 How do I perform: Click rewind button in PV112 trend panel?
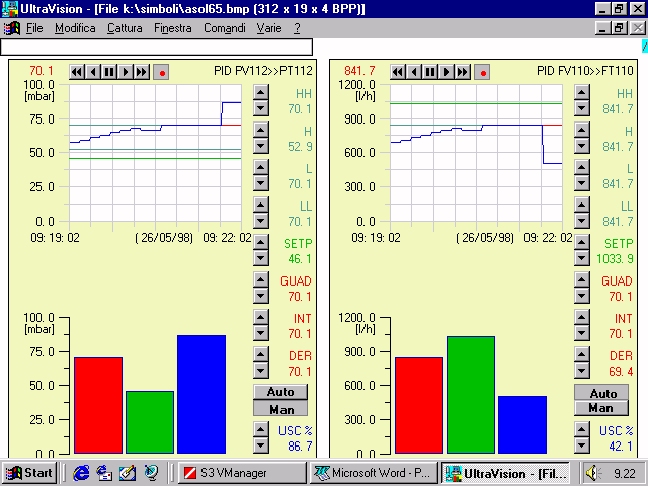point(76,71)
